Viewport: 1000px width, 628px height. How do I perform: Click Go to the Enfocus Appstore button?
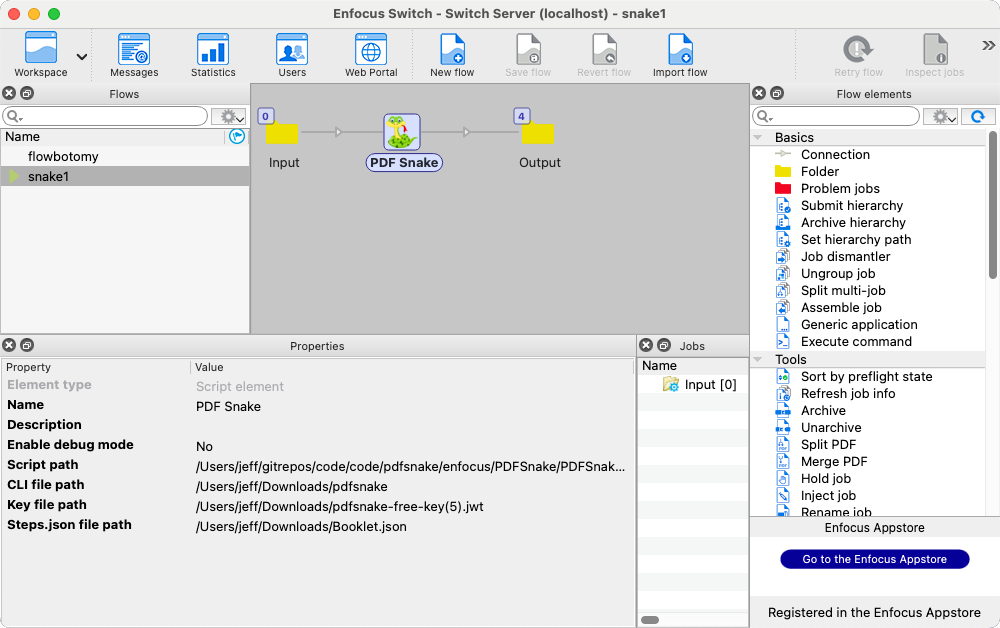click(874, 559)
